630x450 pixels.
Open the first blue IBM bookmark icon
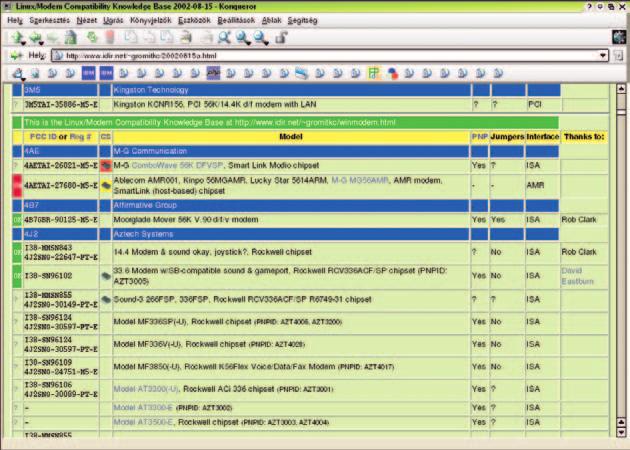88,73
